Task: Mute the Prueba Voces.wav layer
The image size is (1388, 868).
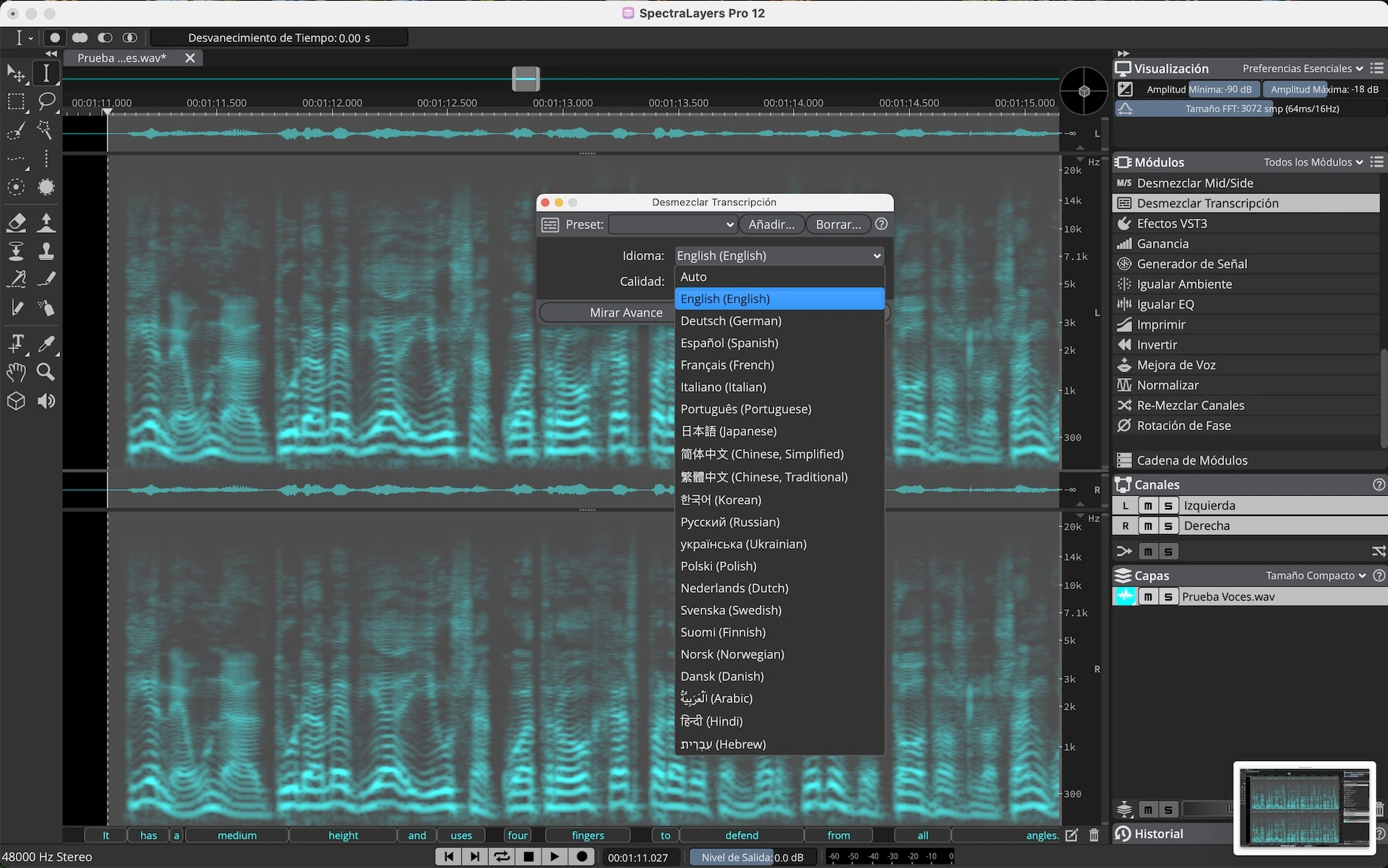Action: (1148, 597)
